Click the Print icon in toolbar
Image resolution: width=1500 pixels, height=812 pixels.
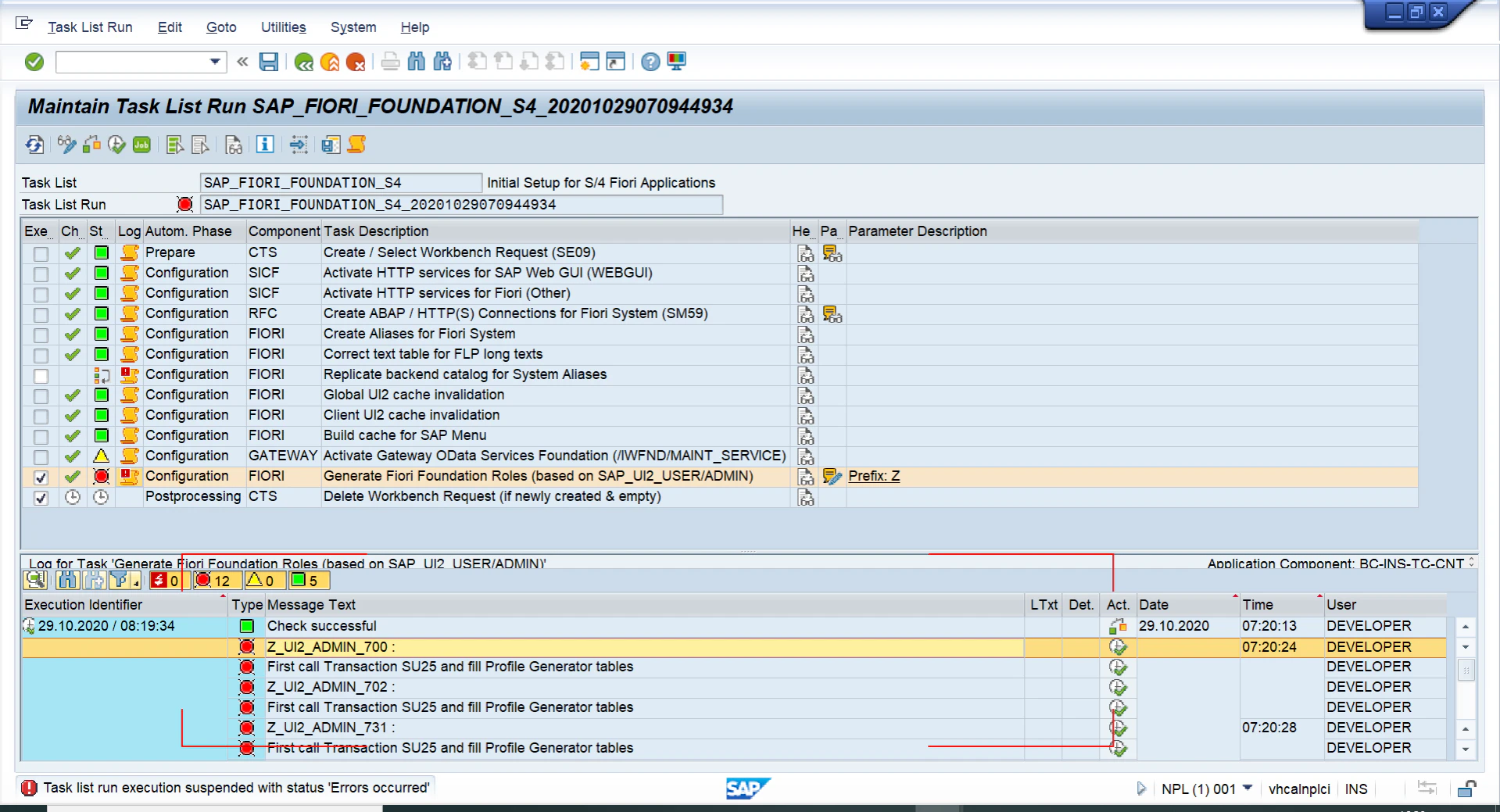391,62
